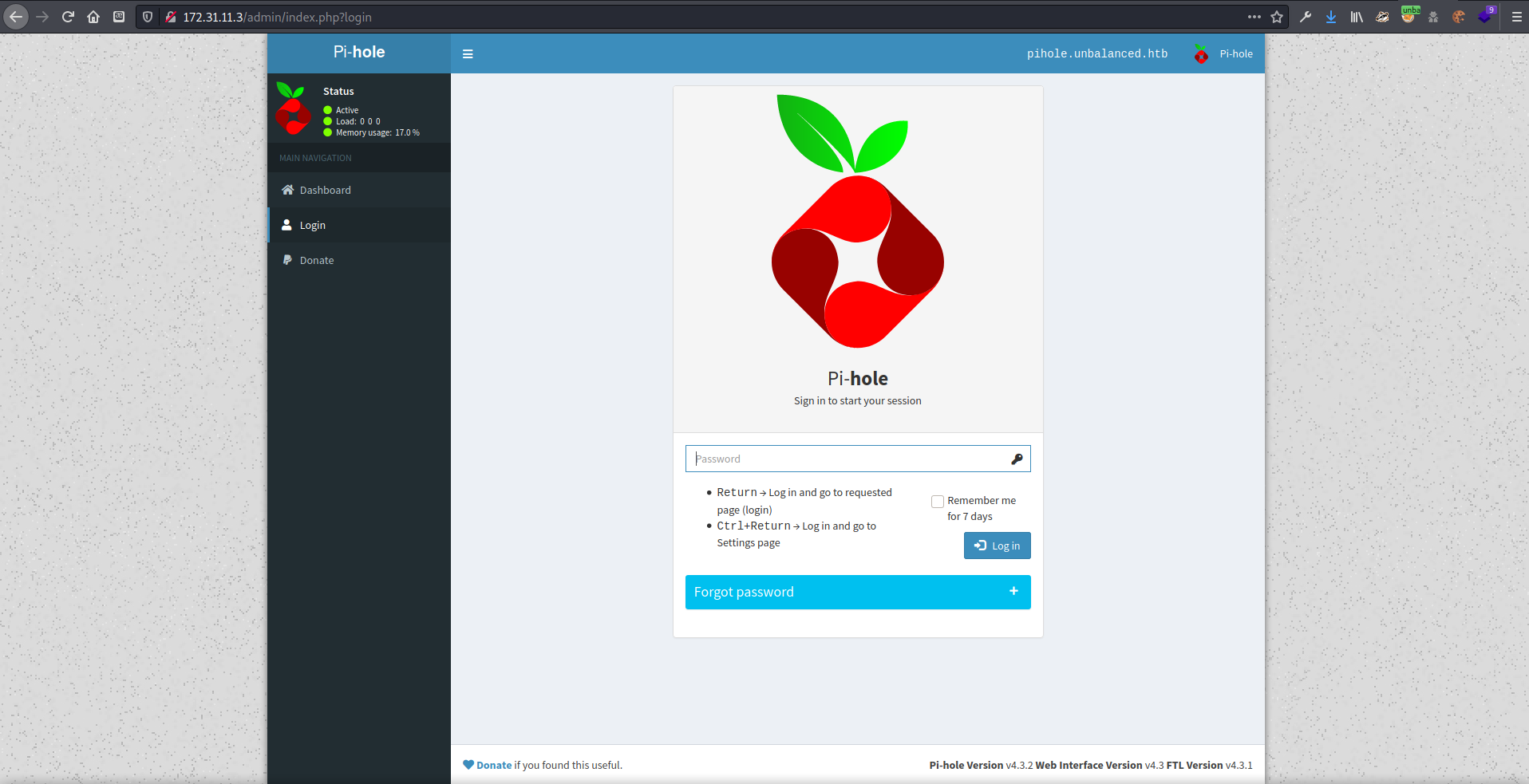Click the heart icon in the footer
The width and height of the screenshot is (1529, 784).
point(468,765)
